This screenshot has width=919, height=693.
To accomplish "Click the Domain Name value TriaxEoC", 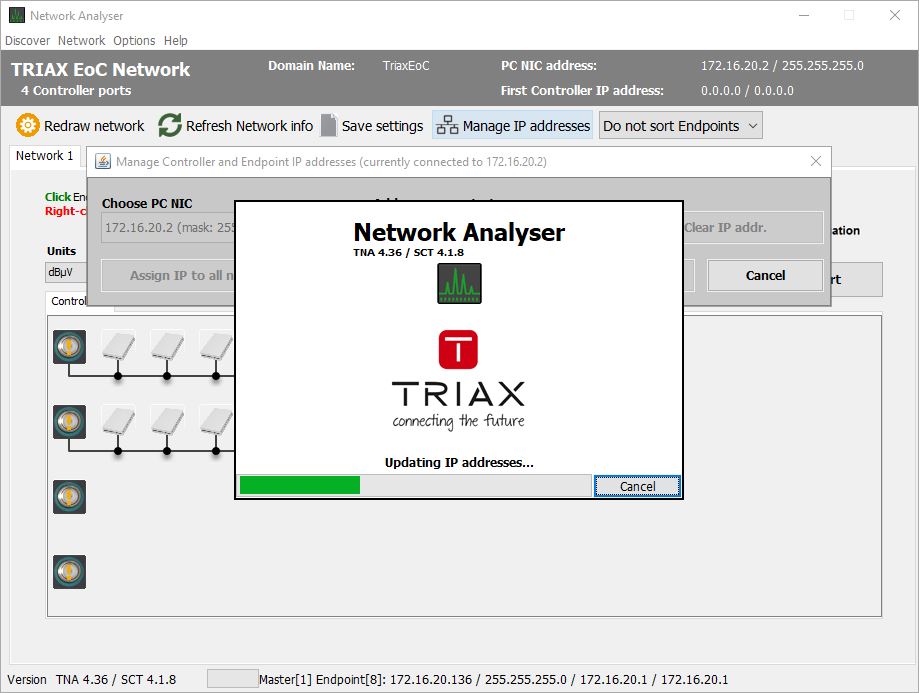I will [x=406, y=66].
